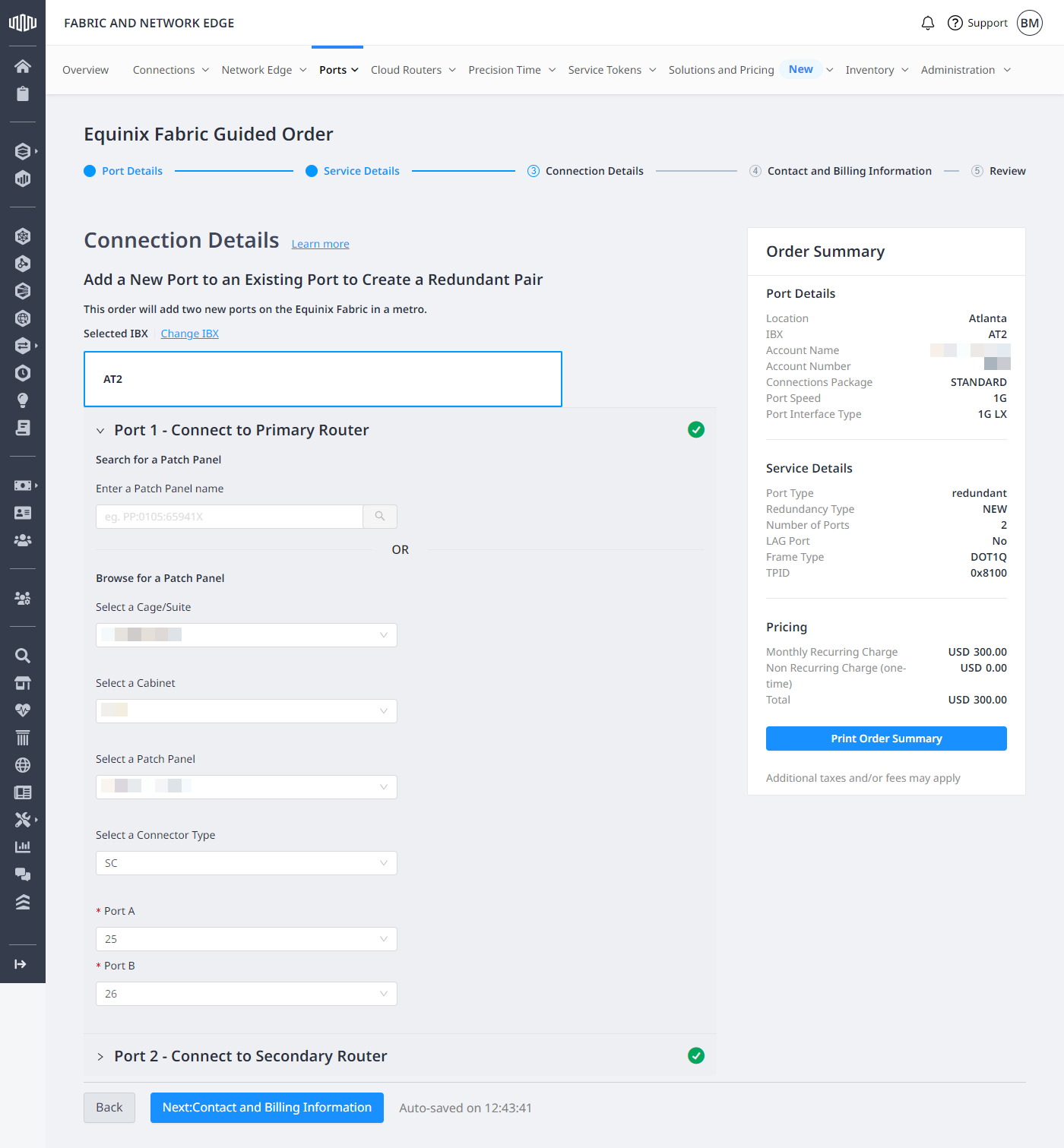Click the Review step indicator
Screen dimensions: 1064x1148
click(x=999, y=171)
